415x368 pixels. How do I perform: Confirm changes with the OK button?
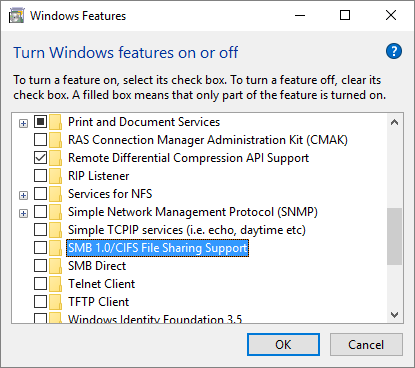[x=283, y=345]
